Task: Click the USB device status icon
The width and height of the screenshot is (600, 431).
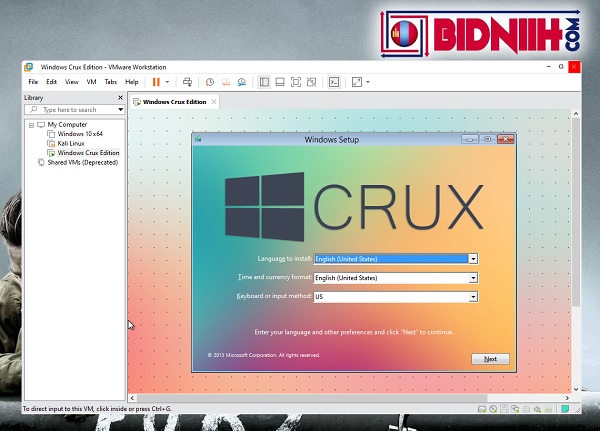Action: pos(549,409)
